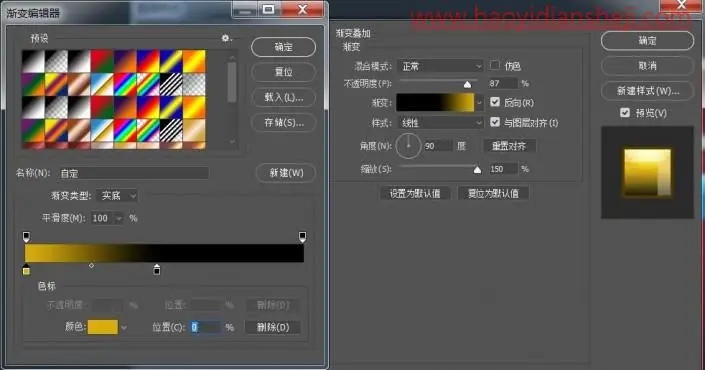Click 平滑度 value field showing 100
This screenshot has width=705, height=370.
[102, 218]
